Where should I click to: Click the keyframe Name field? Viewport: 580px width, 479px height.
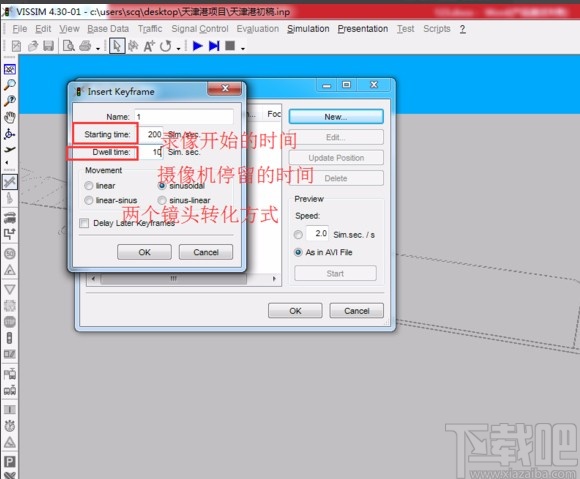[184, 117]
